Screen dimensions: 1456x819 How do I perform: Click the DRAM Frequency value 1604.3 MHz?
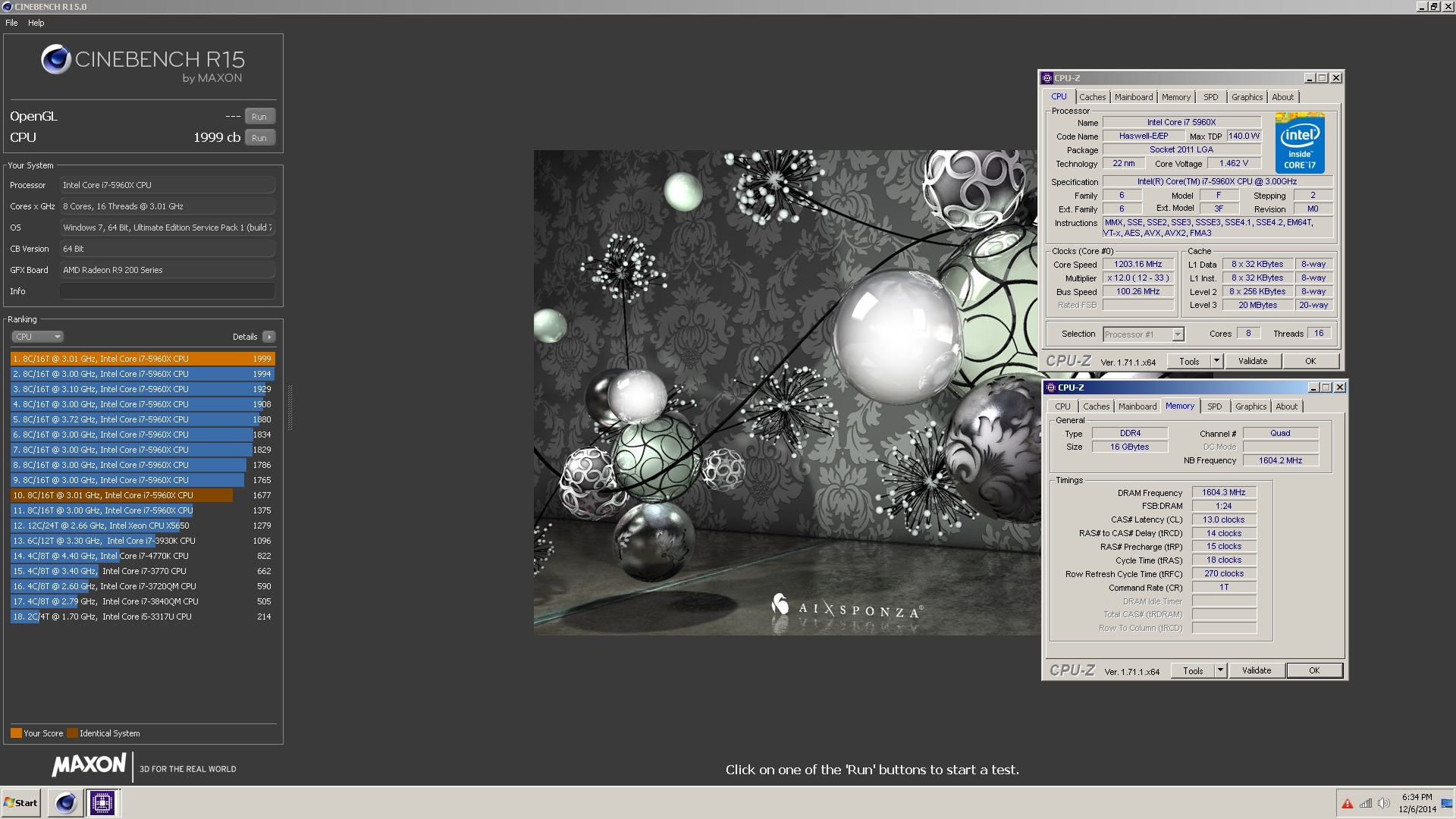point(1224,493)
